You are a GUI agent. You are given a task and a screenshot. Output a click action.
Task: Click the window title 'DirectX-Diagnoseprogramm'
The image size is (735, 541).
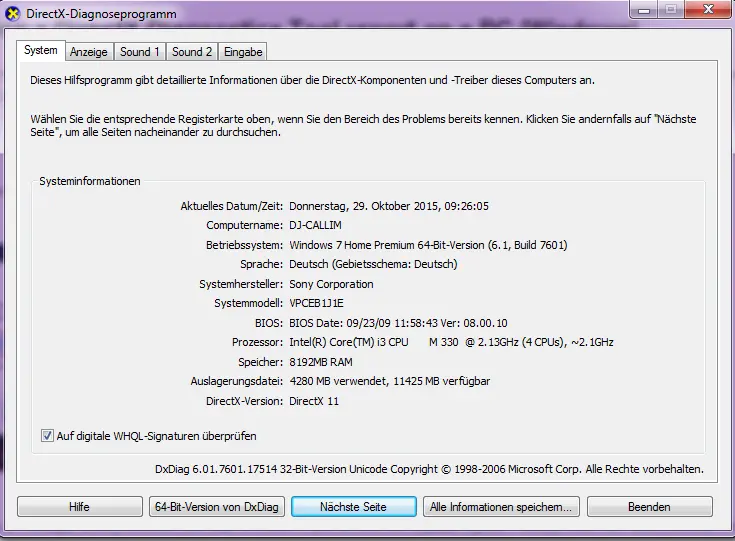[104, 15]
